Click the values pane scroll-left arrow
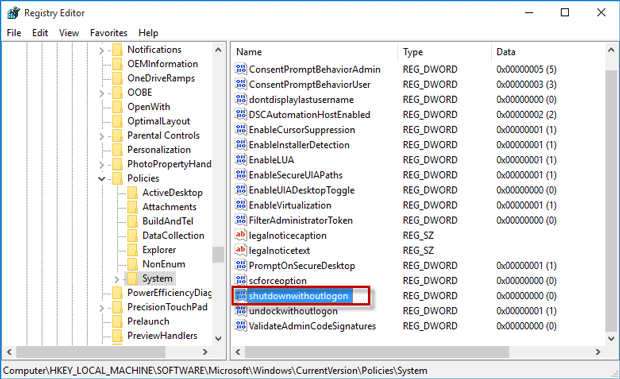Image resolution: width=620 pixels, height=379 pixels. (x=238, y=351)
